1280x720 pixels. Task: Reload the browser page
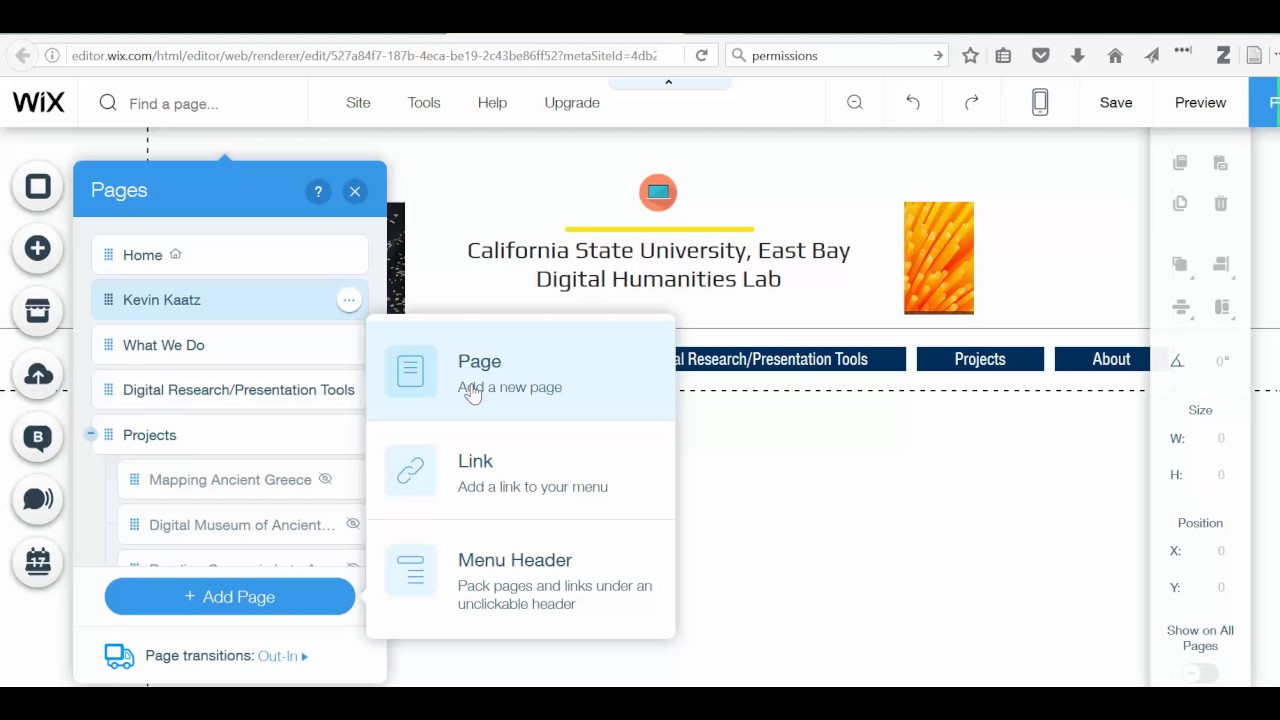click(x=702, y=56)
